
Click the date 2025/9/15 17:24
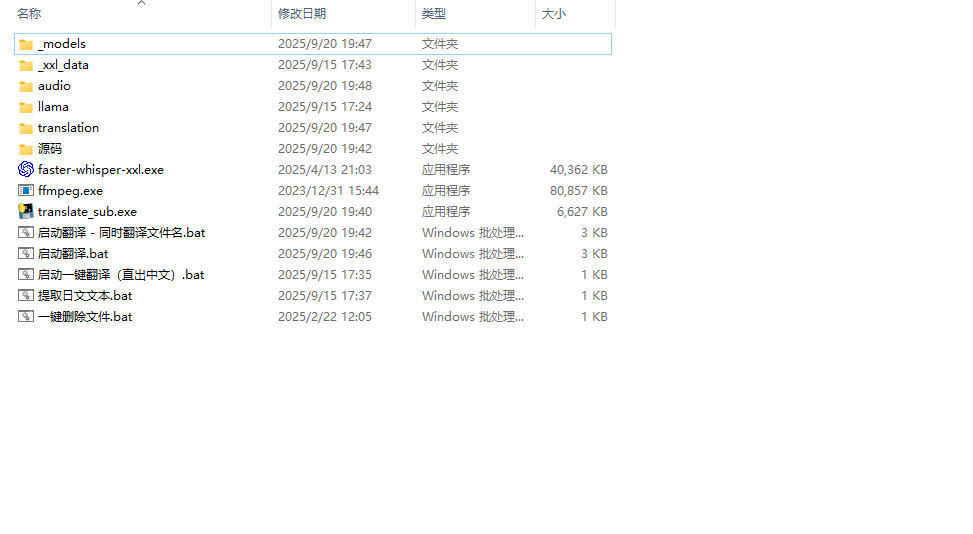tap(325, 107)
